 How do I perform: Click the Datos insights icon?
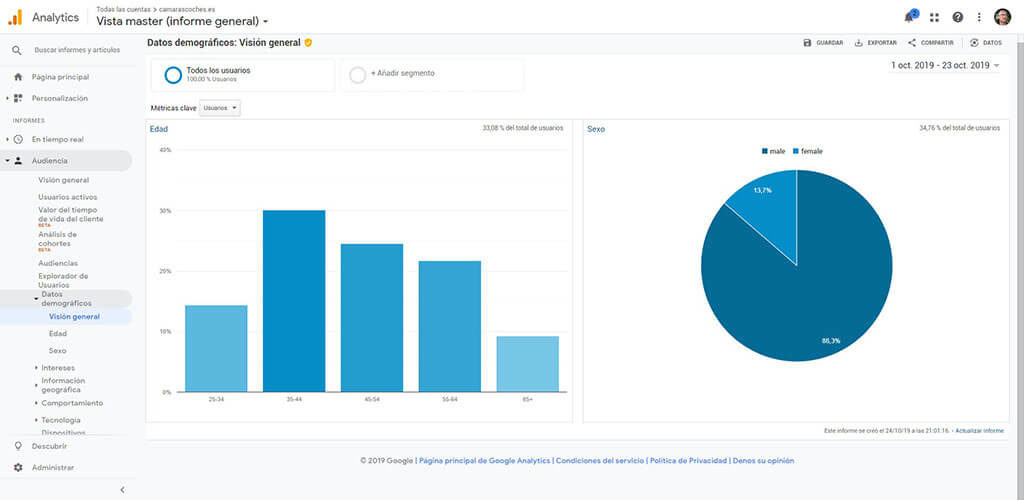[x=974, y=43]
